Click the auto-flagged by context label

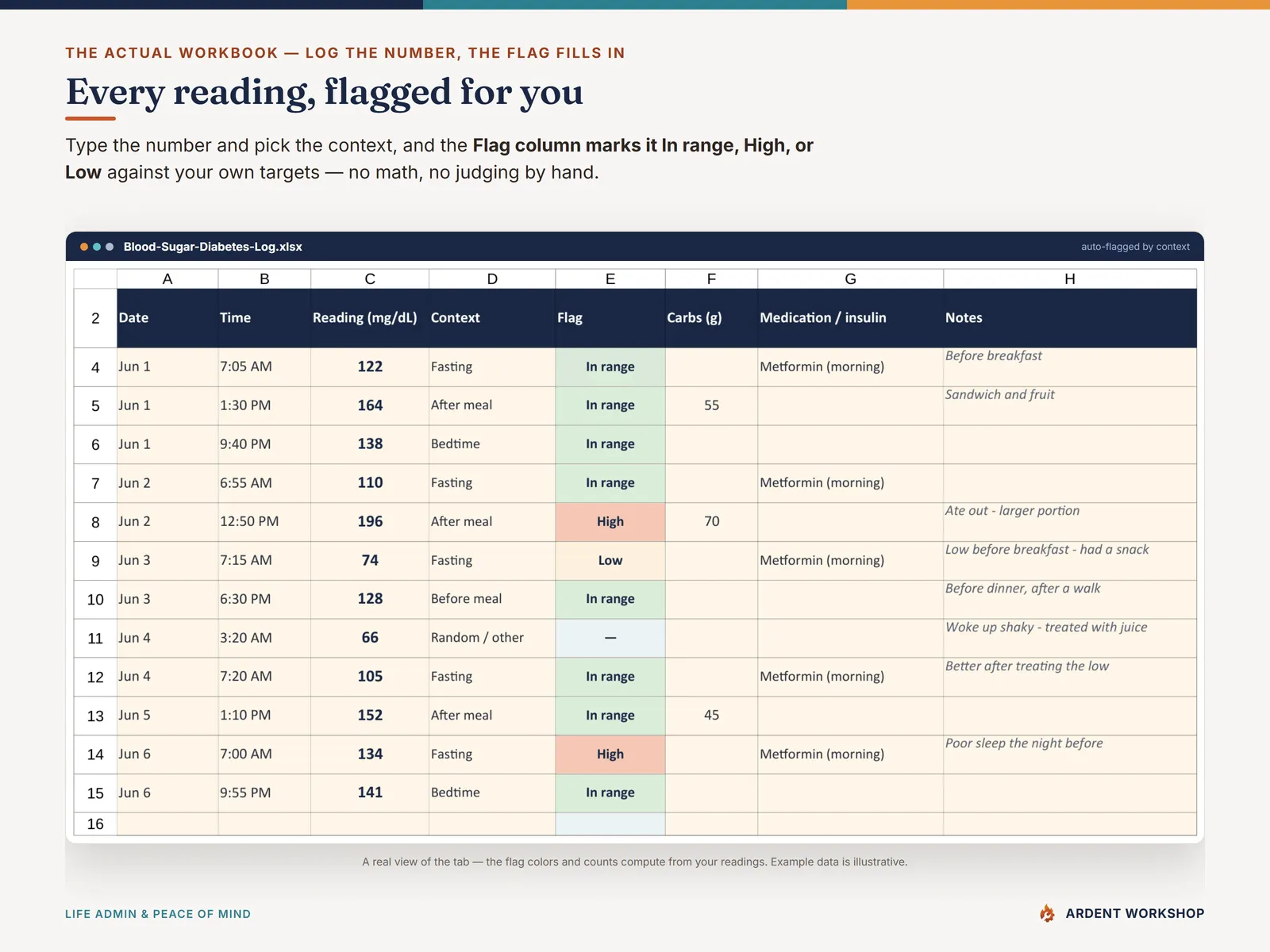pos(1135,247)
